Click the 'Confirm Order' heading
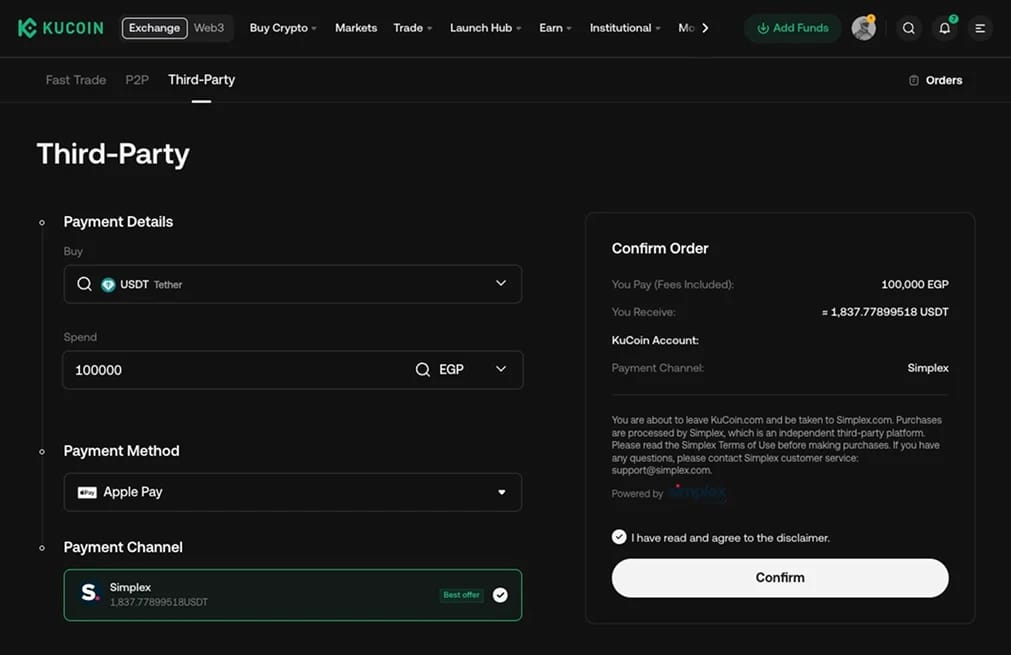 (x=660, y=248)
